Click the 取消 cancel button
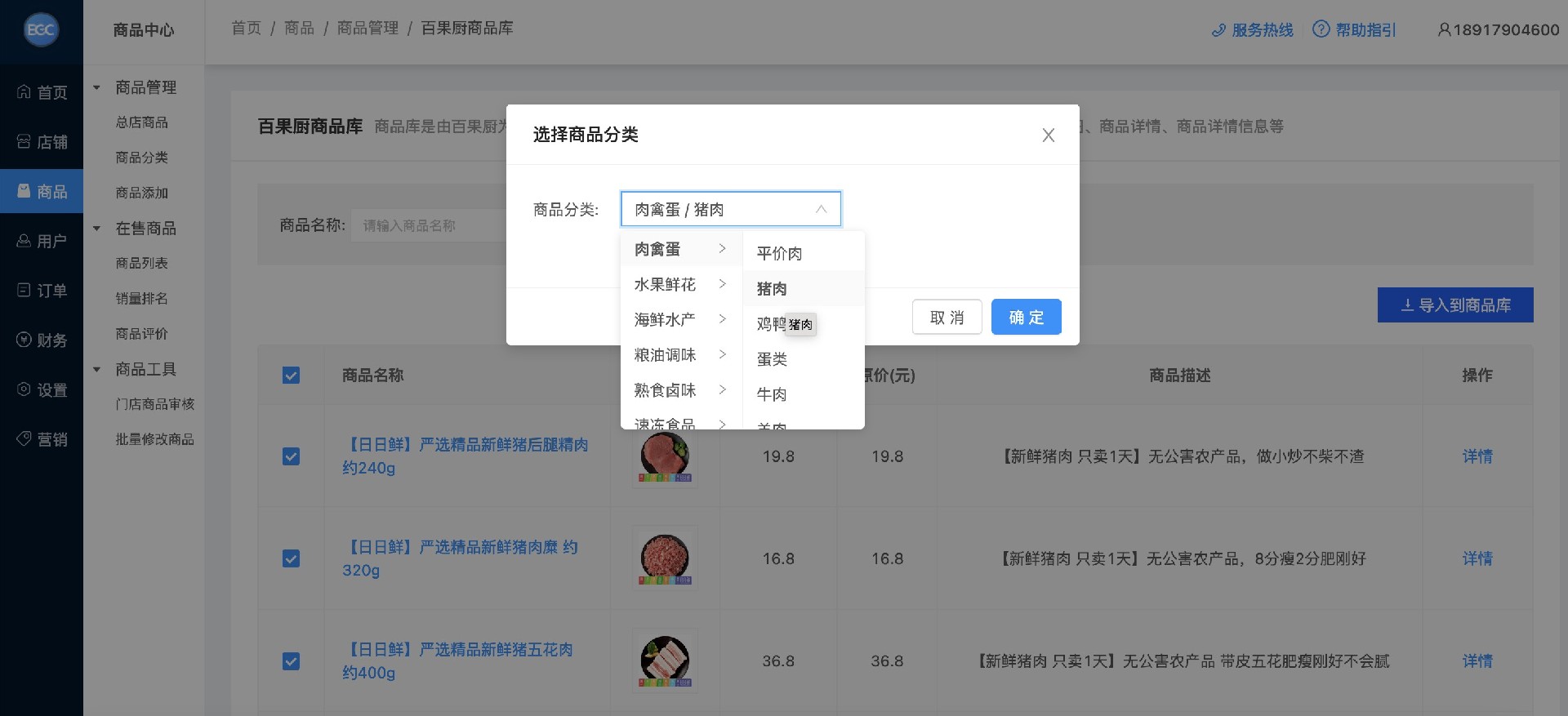Screen dimensions: 1568x716 pos(947,317)
